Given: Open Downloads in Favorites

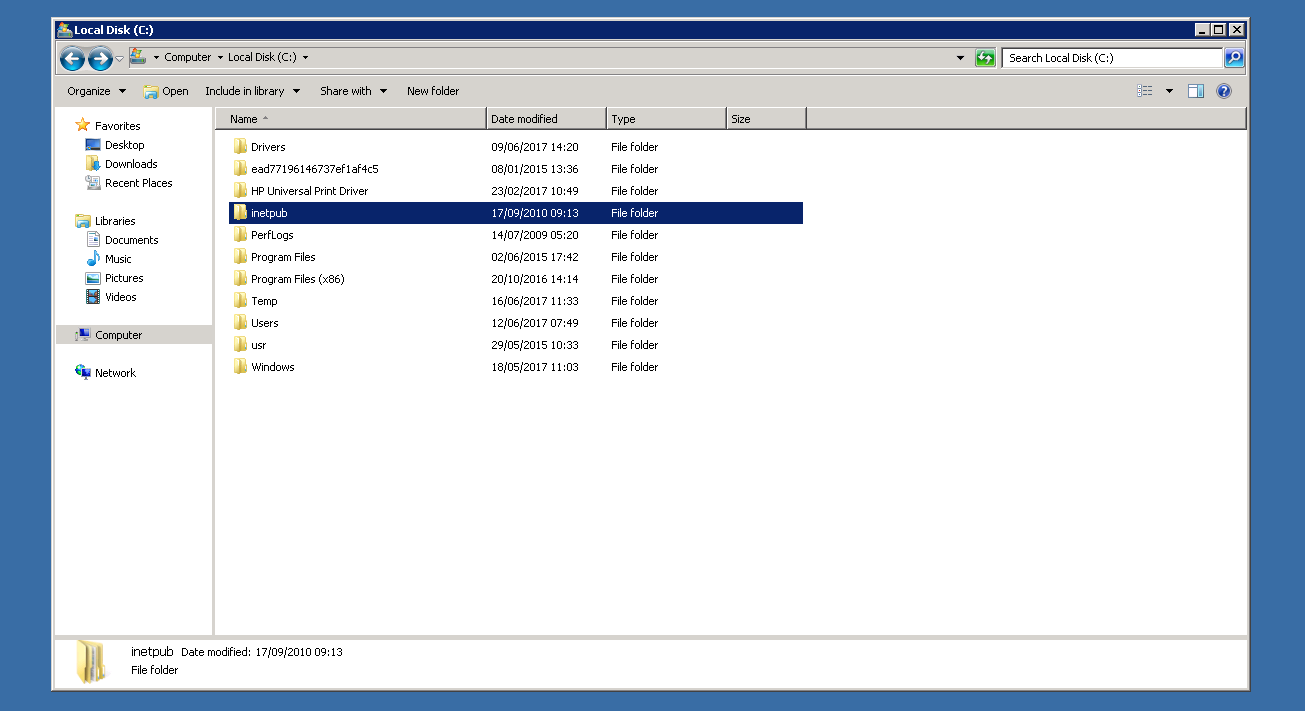Looking at the screenshot, I should 131,164.
